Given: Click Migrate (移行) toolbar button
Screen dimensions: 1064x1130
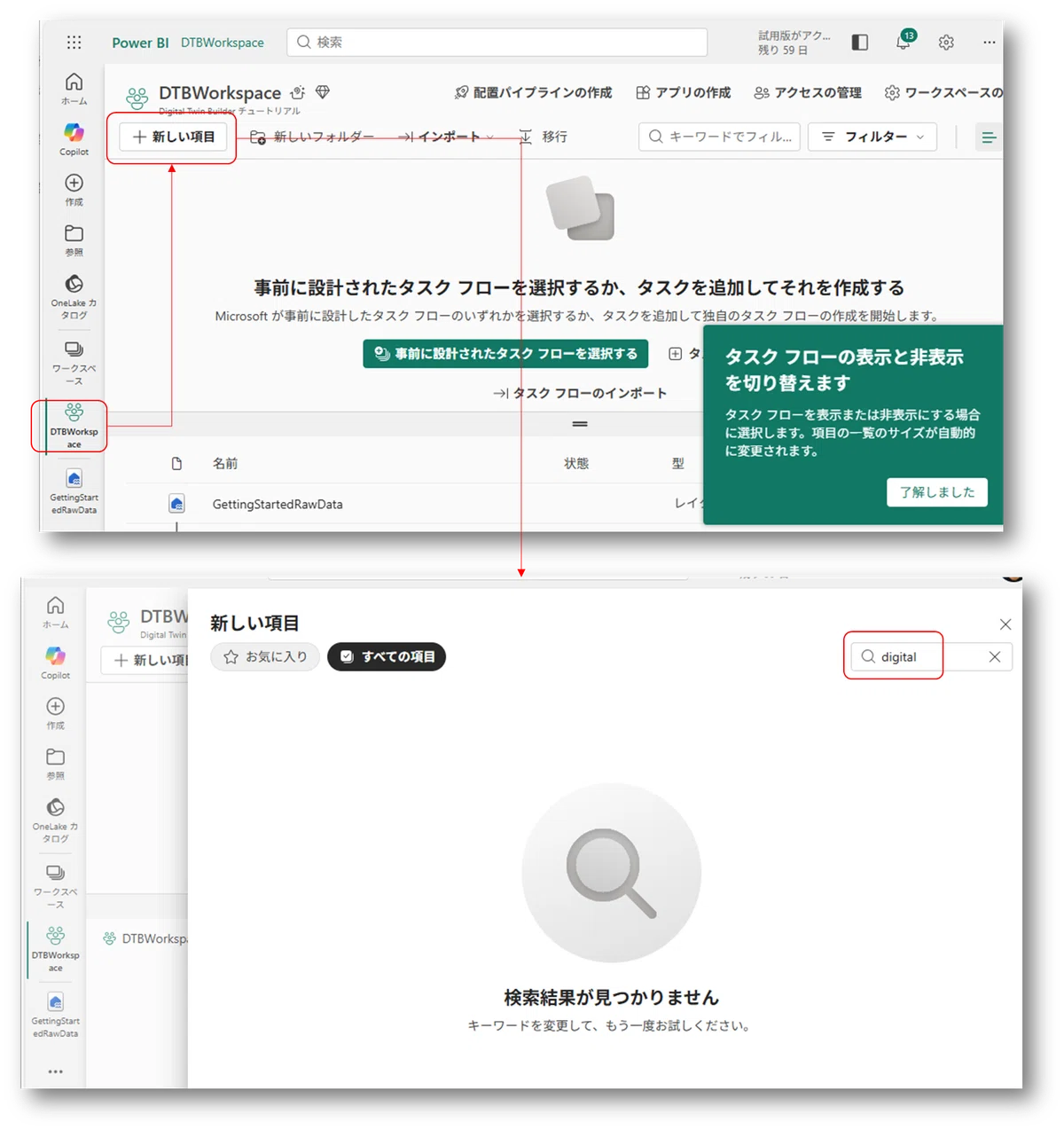Looking at the screenshot, I should pos(544,137).
